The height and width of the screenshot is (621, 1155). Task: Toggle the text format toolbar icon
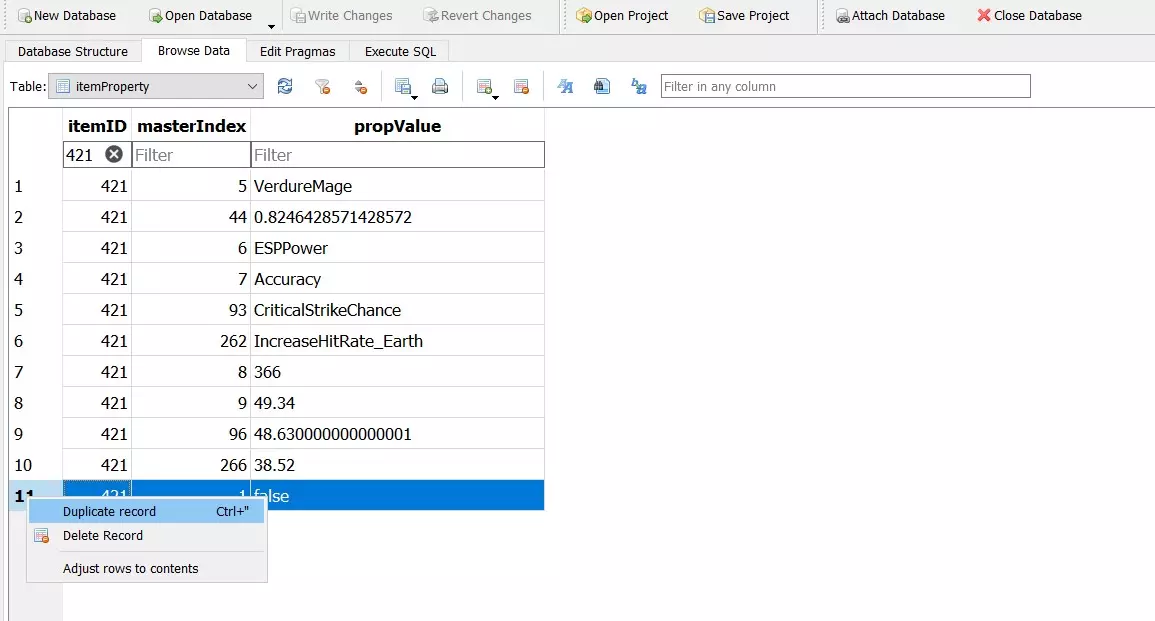coord(565,86)
